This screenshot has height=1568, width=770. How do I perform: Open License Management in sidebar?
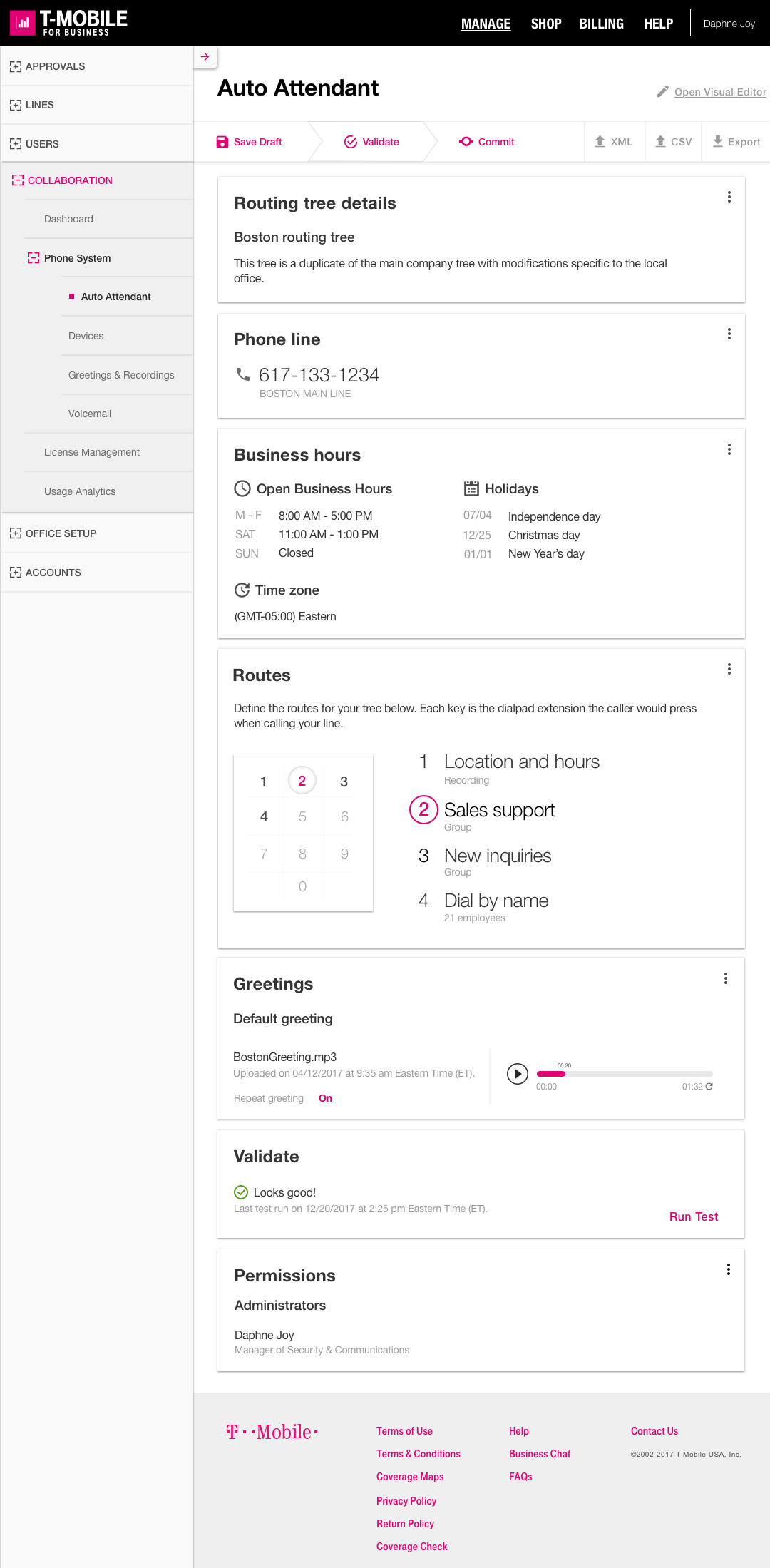[x=92, y=452]
